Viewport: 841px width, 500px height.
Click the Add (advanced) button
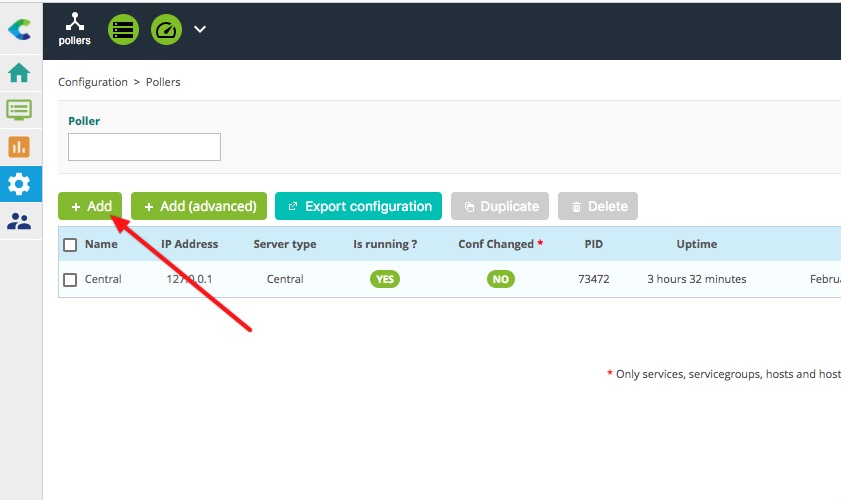tap(199, 206)
